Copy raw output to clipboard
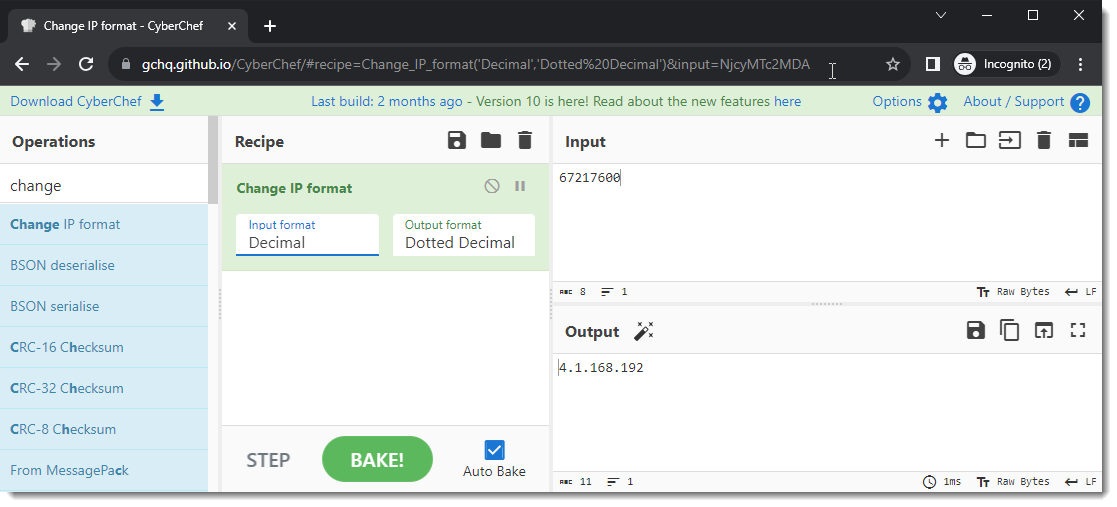1117x507 pixels. coord(1009,330)
